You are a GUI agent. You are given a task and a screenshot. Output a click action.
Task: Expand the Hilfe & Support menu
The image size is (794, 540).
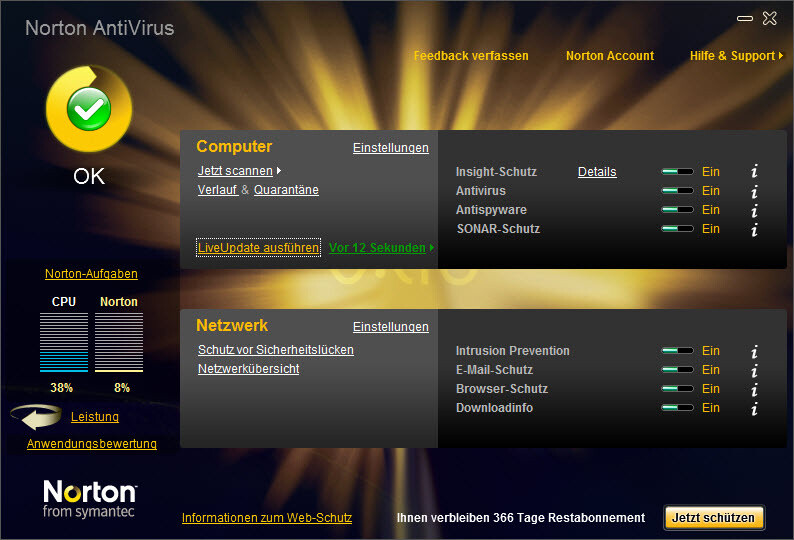[x=736, y=56]
